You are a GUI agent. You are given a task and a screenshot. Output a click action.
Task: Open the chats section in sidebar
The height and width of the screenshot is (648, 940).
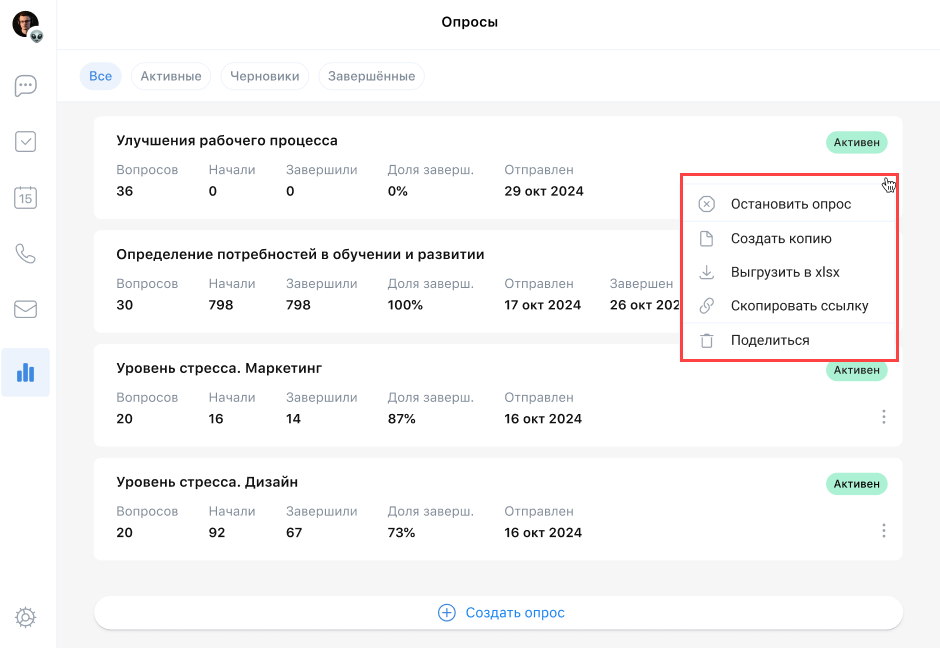click(26, 86)
